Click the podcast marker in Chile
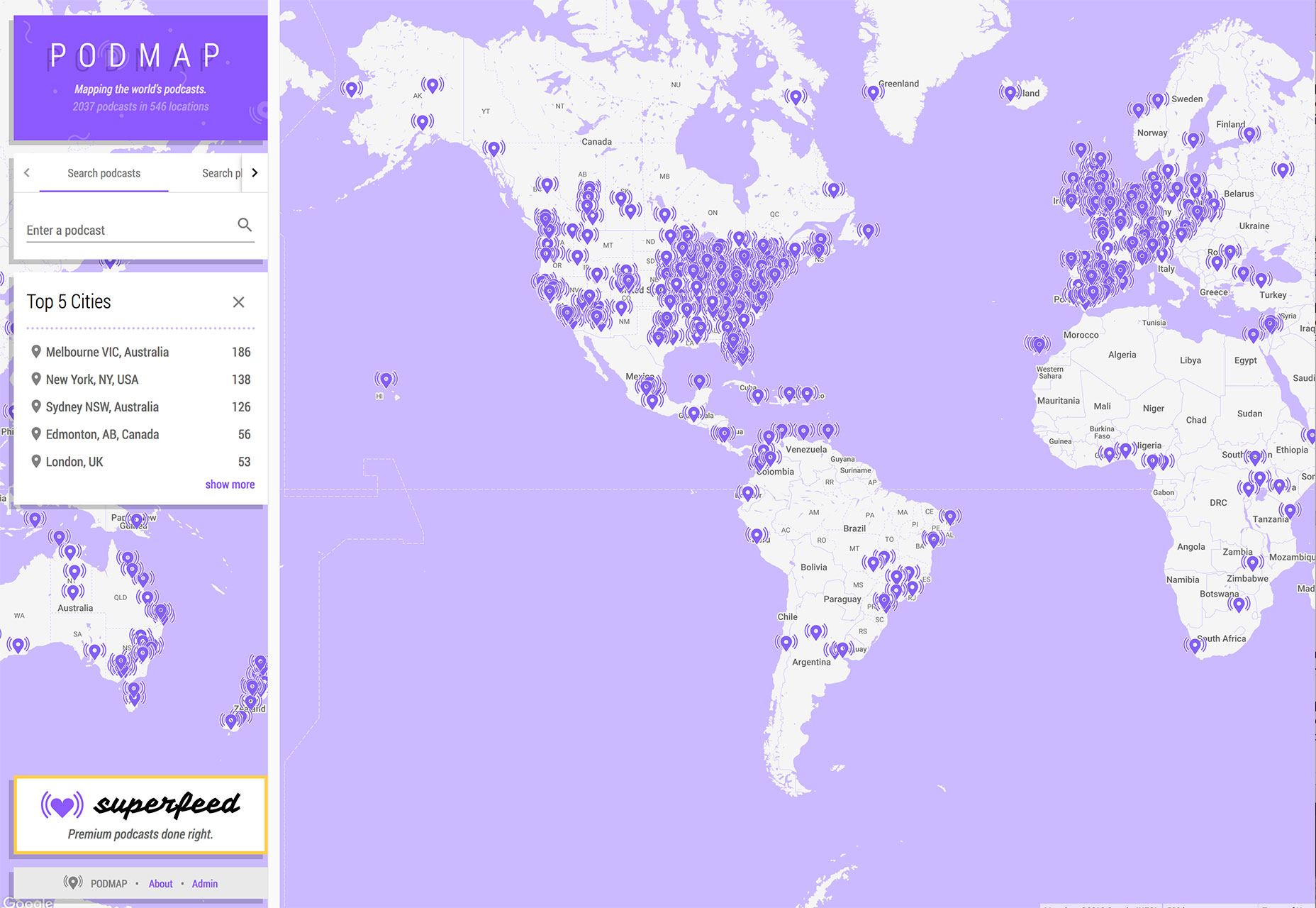The width and height of the screenshot is (1316, 908). click(786, 643)
